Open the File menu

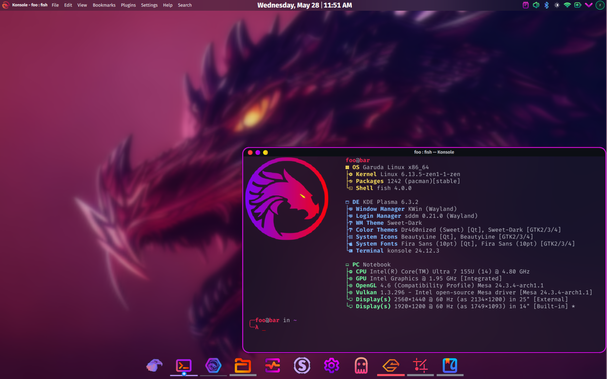(x=55, y=5)
